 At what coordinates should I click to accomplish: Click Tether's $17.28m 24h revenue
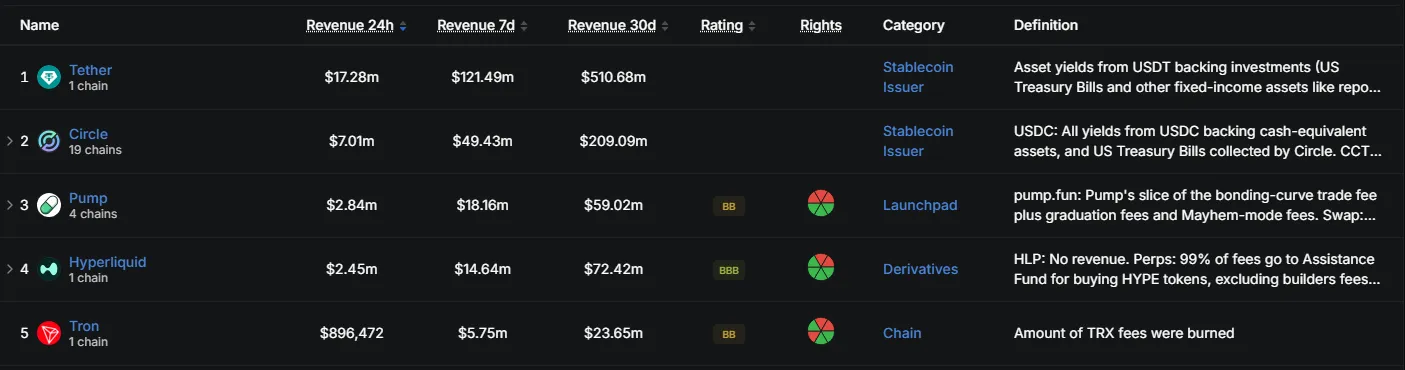(352, 77)
